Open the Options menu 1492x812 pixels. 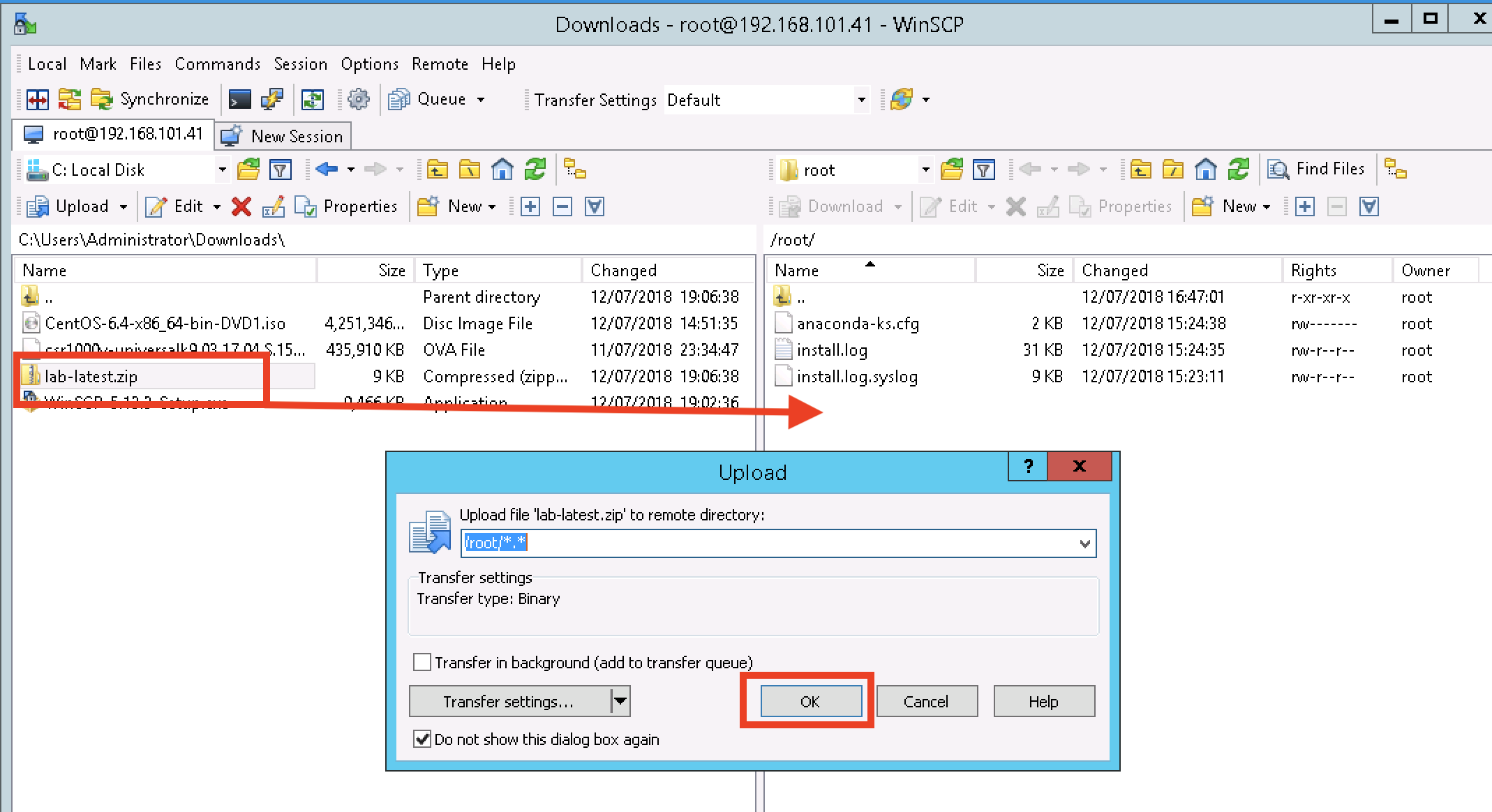[x=369, y=64]
